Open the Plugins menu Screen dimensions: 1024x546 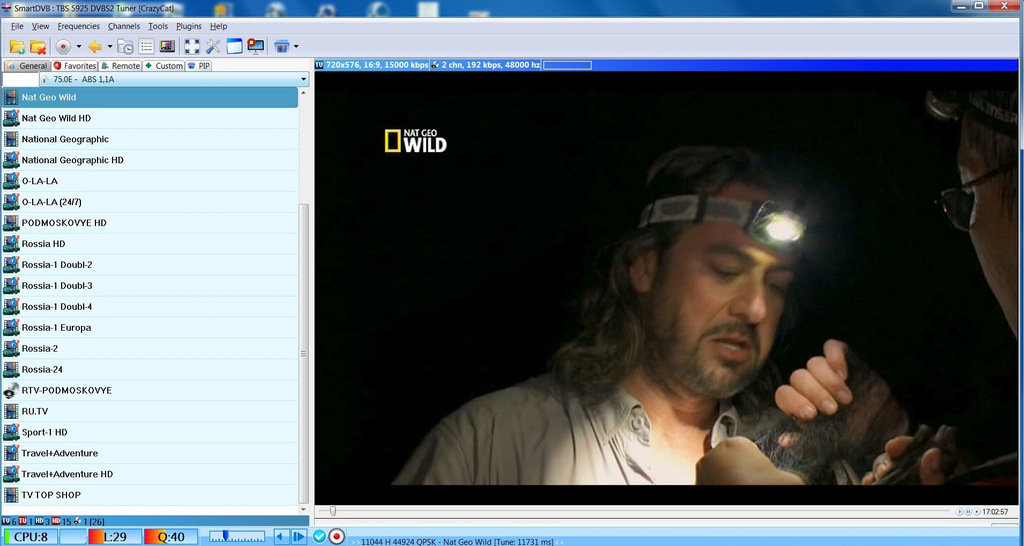pos(189,26)
